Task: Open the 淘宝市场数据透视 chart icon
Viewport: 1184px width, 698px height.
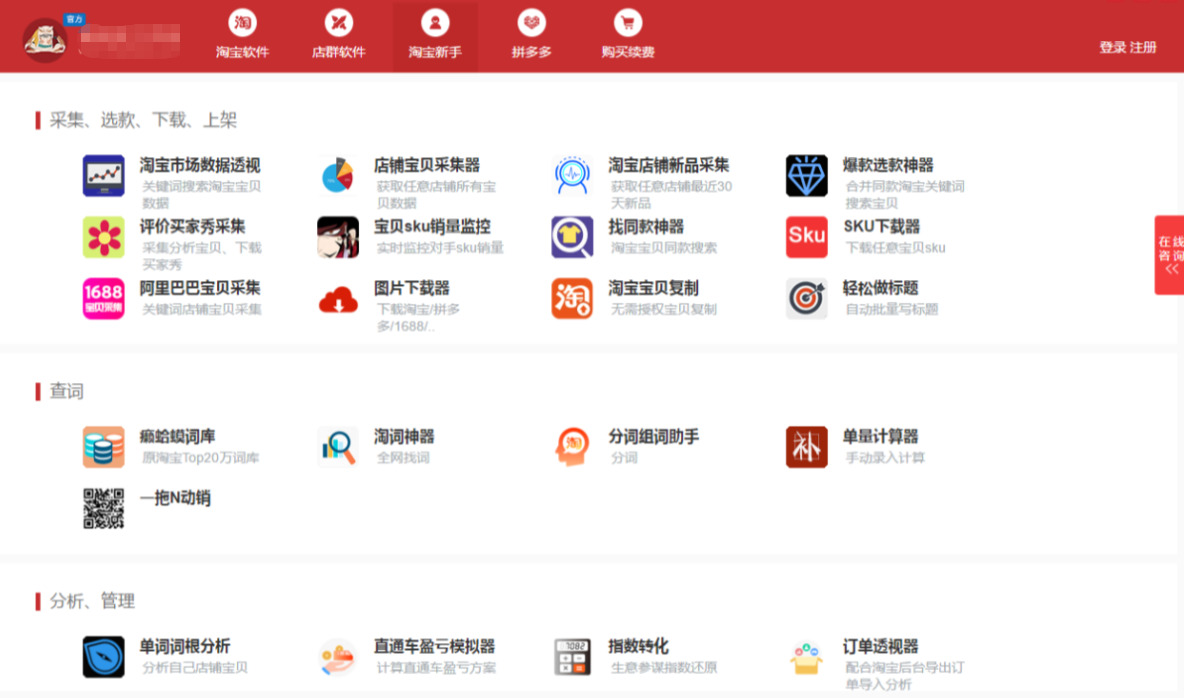Action: click(103, 175)
